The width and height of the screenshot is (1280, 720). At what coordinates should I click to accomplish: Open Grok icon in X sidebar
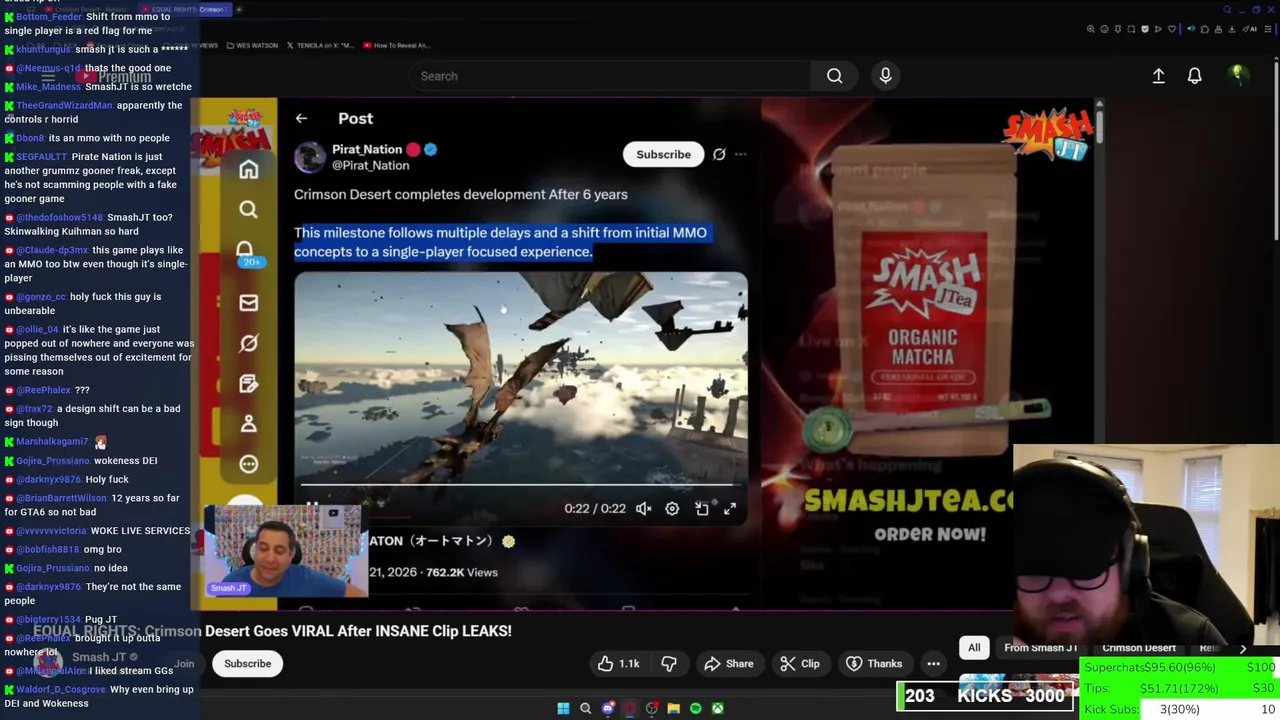click(x=248, y=343)
